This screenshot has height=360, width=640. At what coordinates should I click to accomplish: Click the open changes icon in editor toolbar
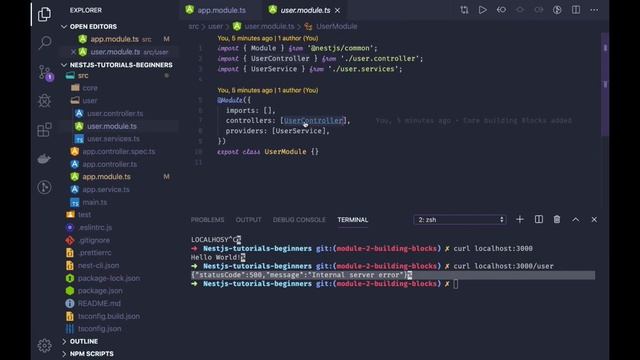[501, 10]
